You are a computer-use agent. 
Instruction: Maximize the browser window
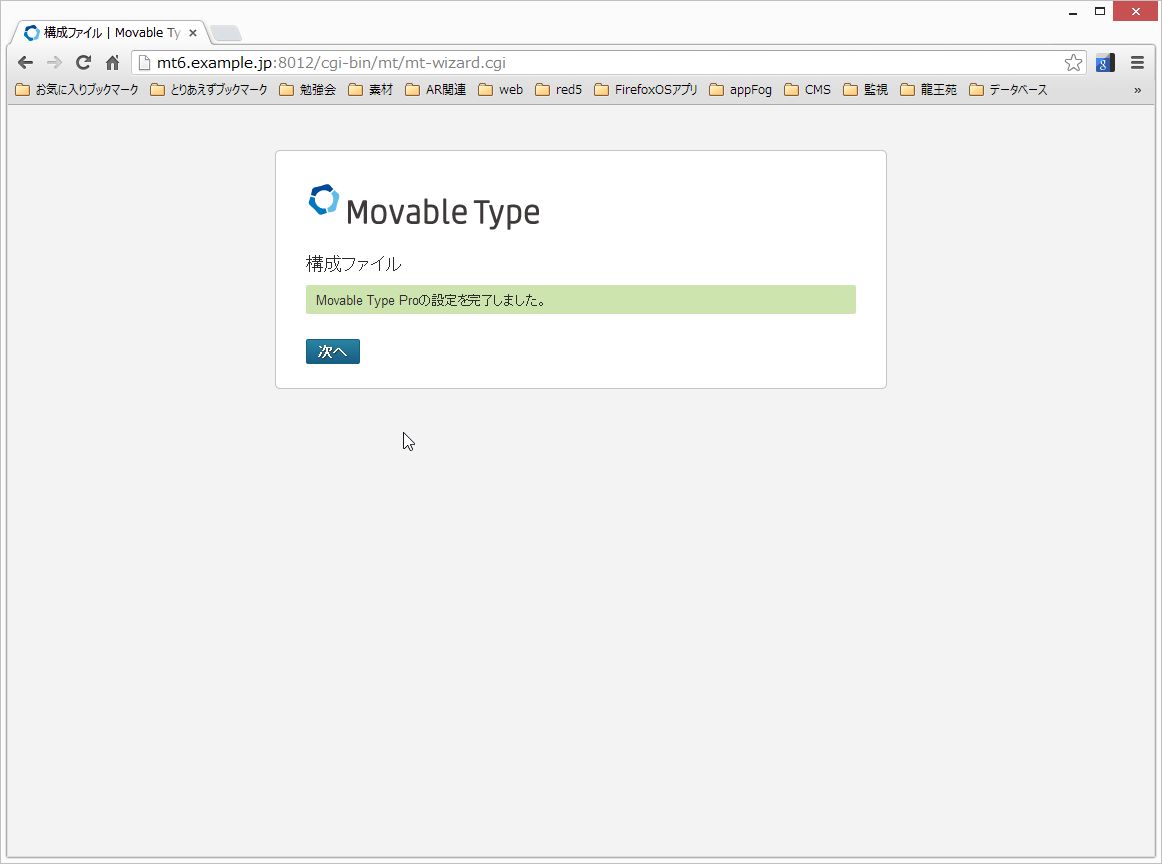[1100, 11]
